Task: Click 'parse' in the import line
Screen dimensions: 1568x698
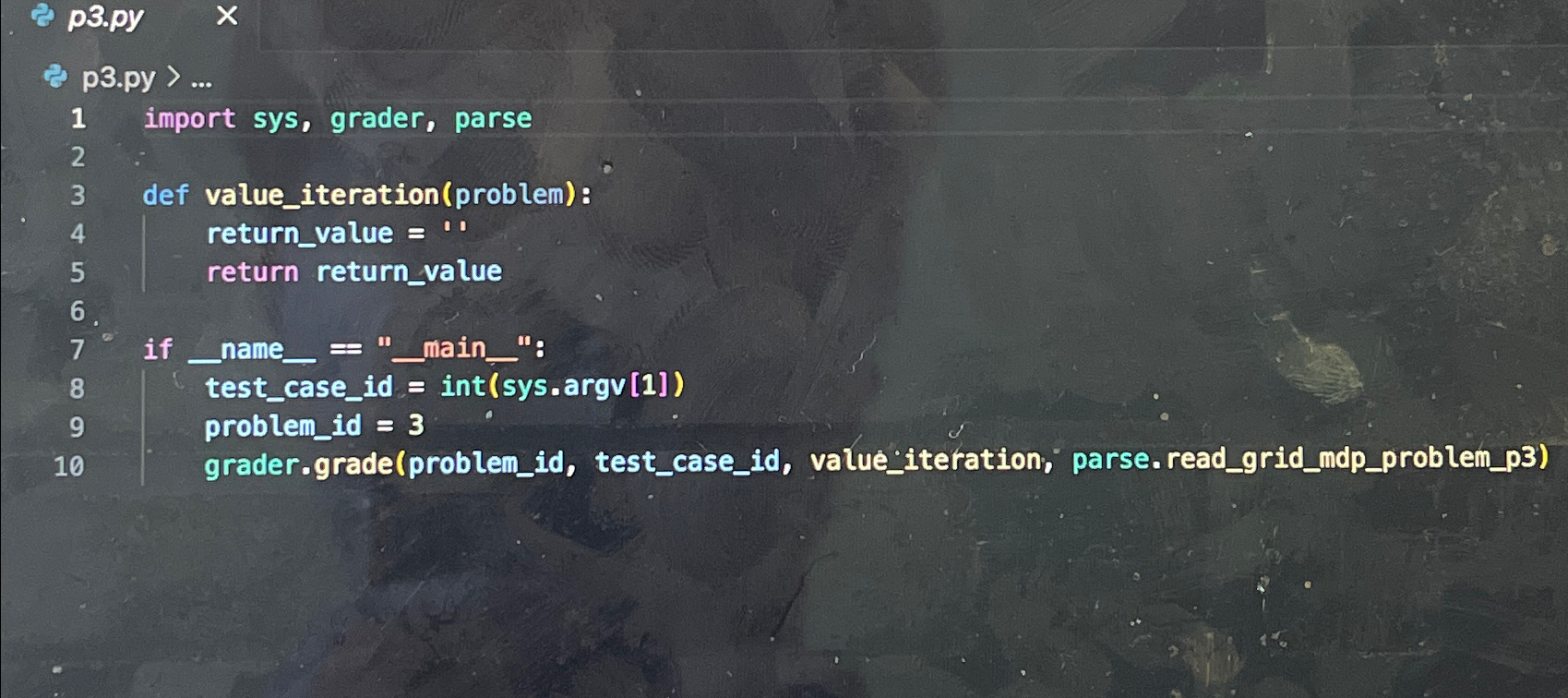Action: pyautogui.click(x=493, y=119)
